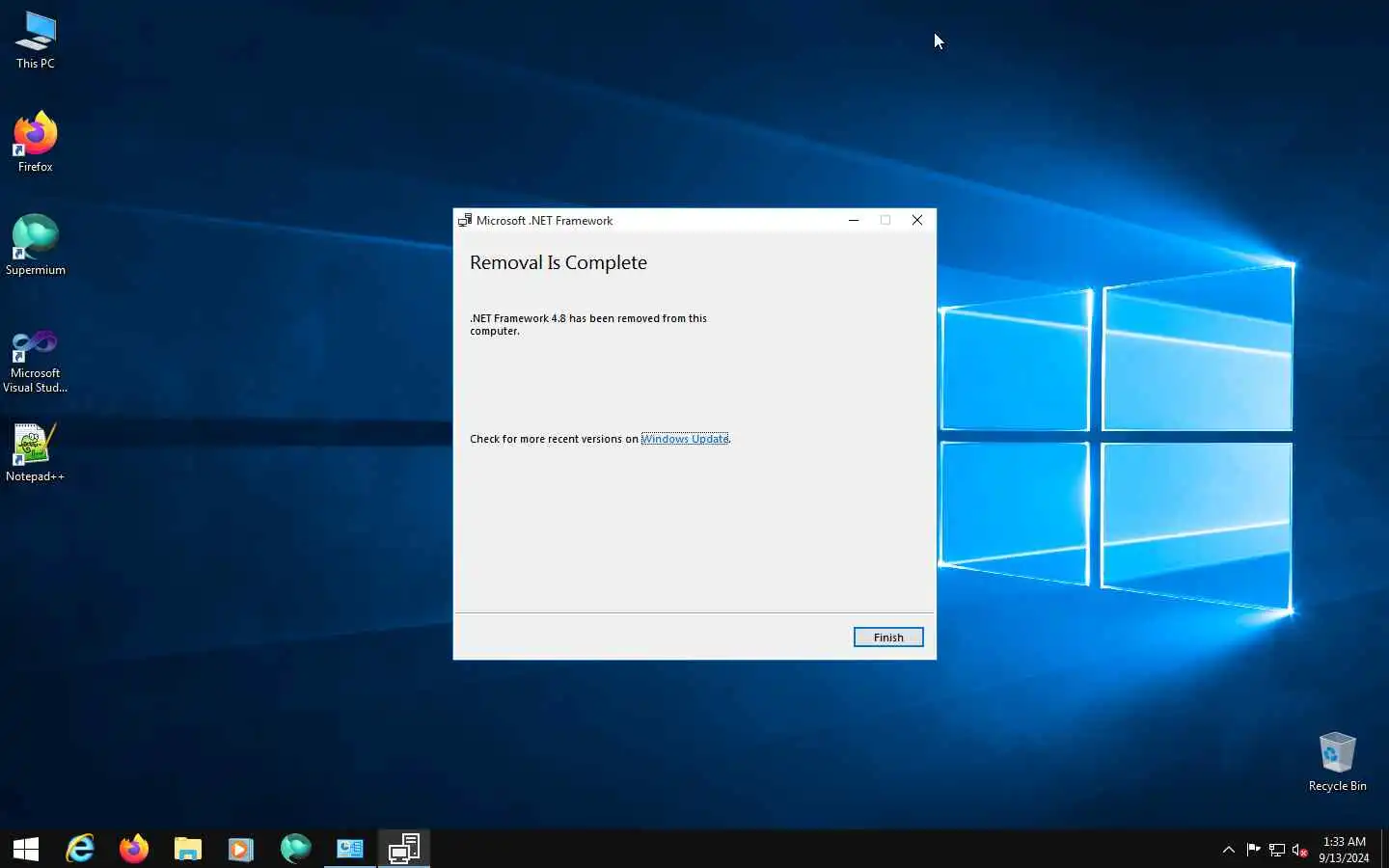The width and height of the screenshot is (1389, 868).
Task: Click the "Removal Is Complete" heading
Action: point(558,262)
